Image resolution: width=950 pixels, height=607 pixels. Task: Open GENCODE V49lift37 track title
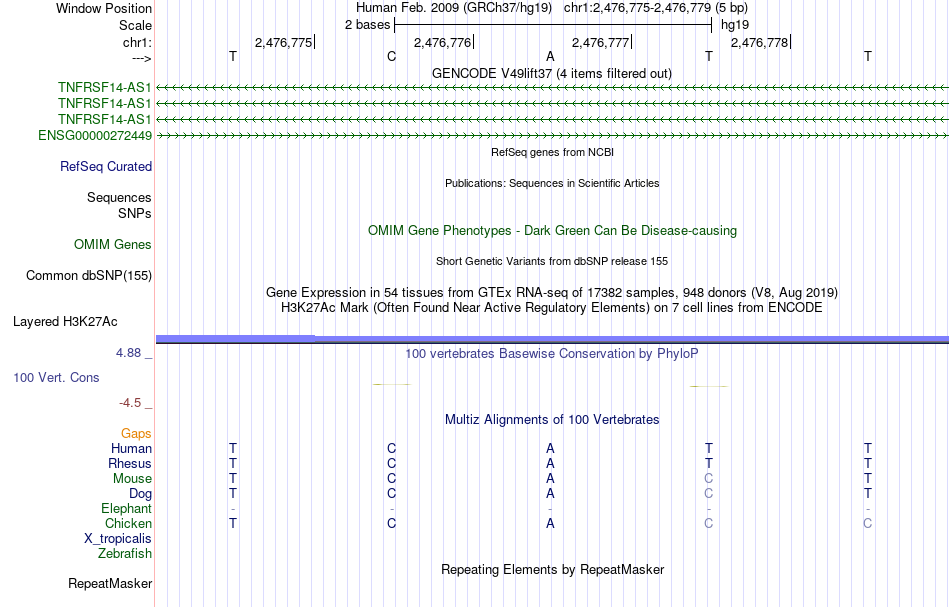coord(551,73)
